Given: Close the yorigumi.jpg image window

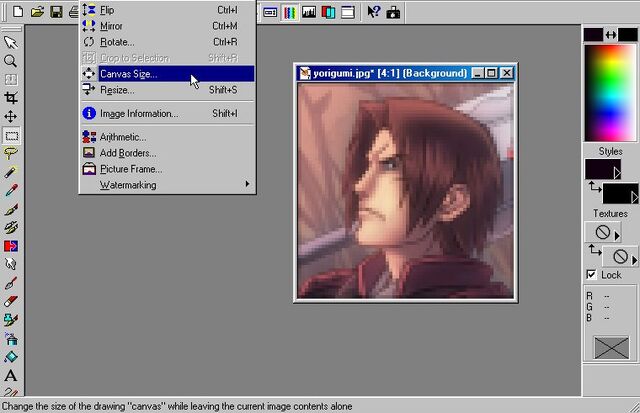Looking at the screenshot, I should [x=507, y=73].
